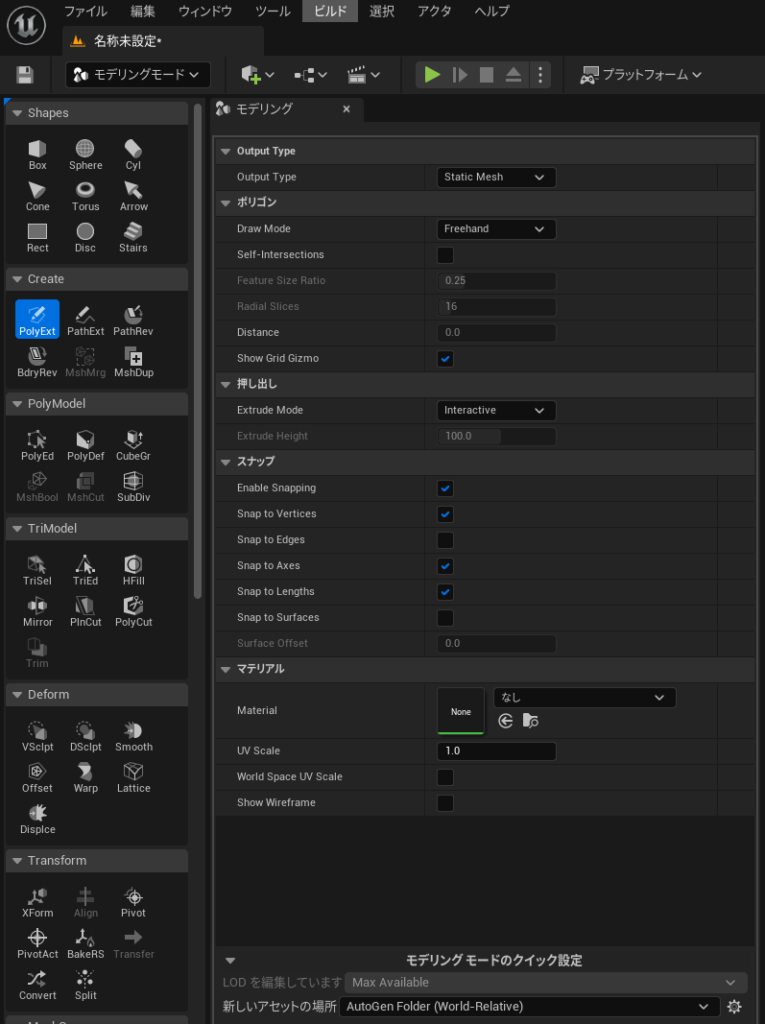Open the ヘルプ menu
765x1024 pixels.
(492, 11)
